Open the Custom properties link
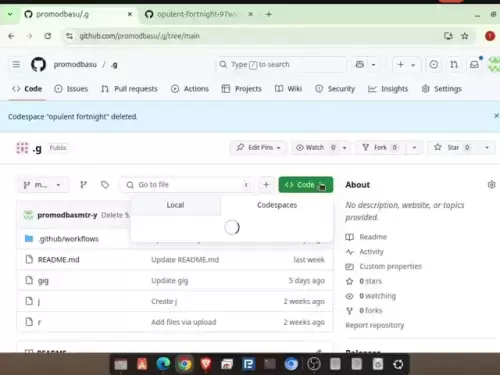The height and width of the screenshot is (375, 500). click(x=390, y=266)
